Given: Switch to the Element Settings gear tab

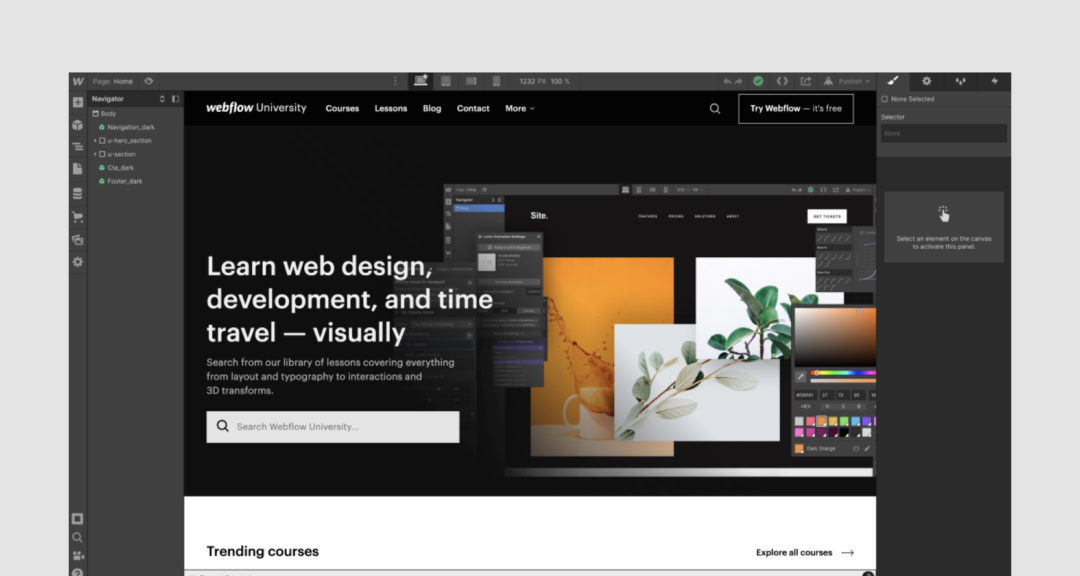Looking at the screenshot, I should tap(927, 81).
